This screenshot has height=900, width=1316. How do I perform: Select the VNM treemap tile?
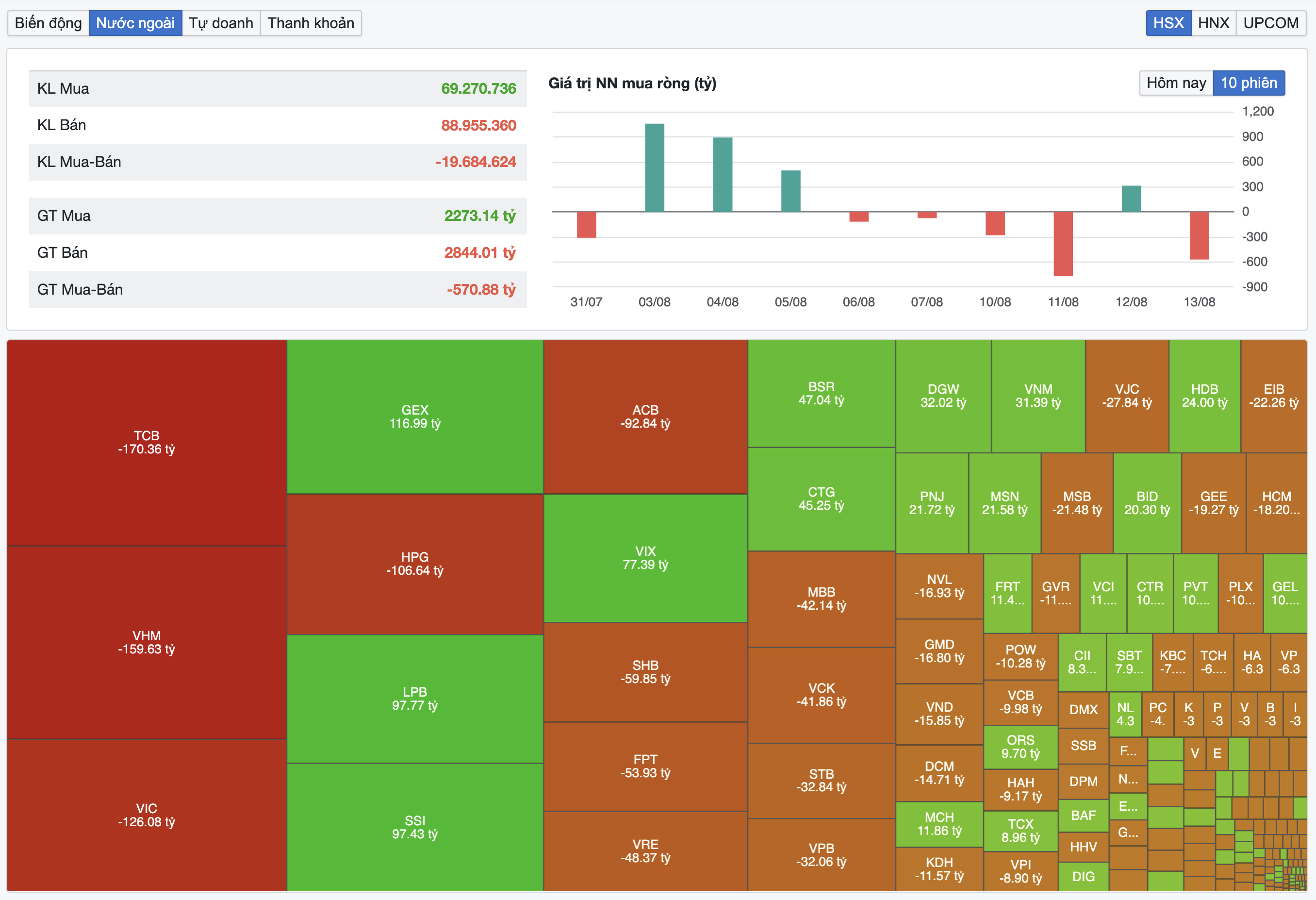[1038, 396]
